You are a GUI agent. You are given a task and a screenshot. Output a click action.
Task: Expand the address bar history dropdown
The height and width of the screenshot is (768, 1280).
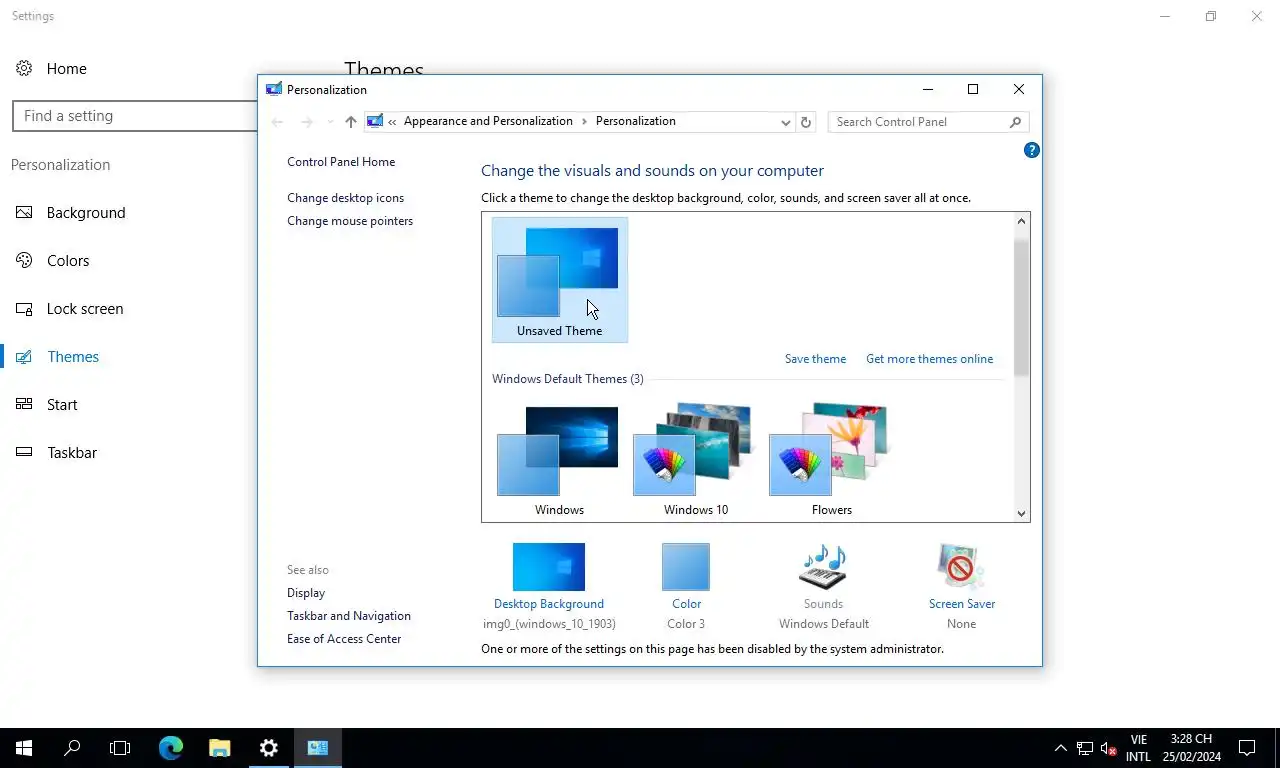[785, 122]
